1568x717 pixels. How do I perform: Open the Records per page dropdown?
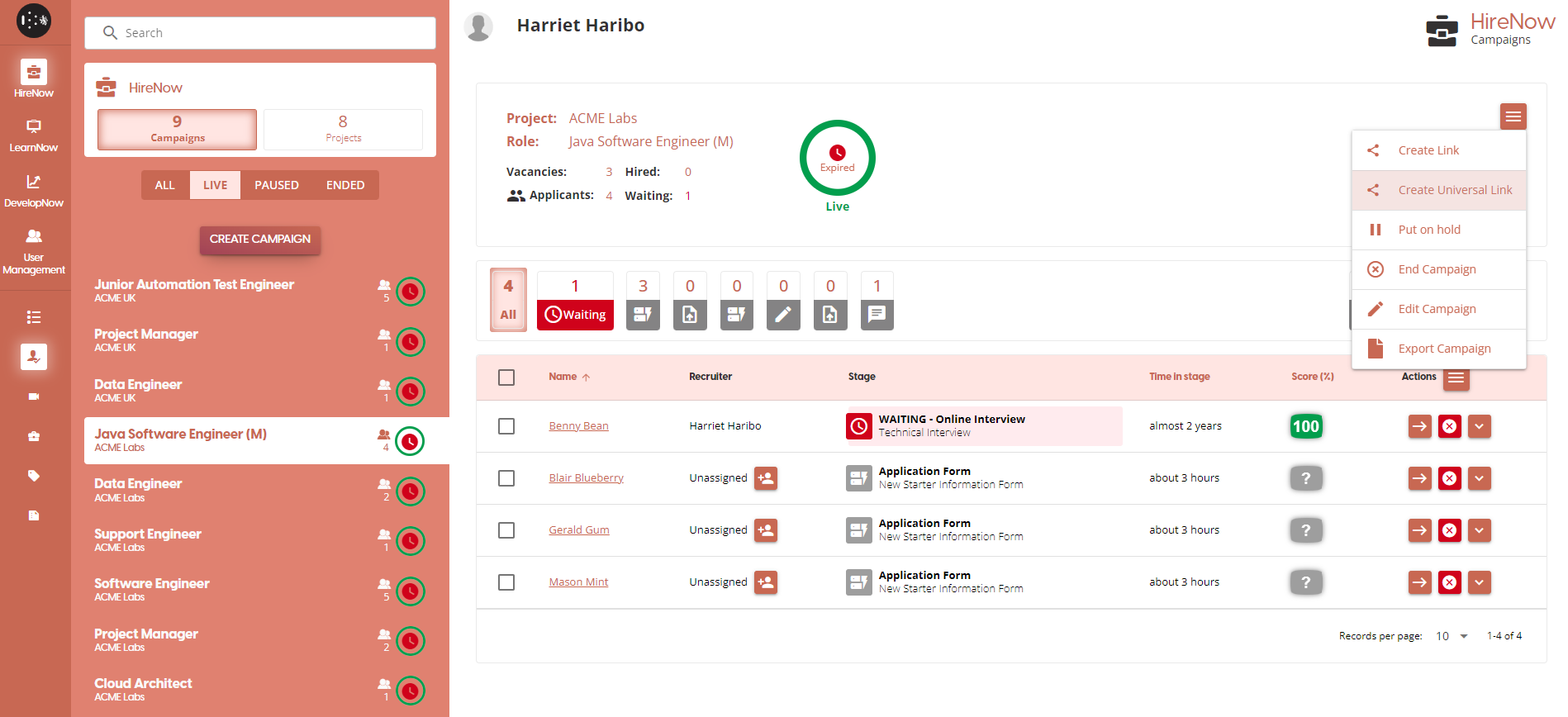[1452, 636]
